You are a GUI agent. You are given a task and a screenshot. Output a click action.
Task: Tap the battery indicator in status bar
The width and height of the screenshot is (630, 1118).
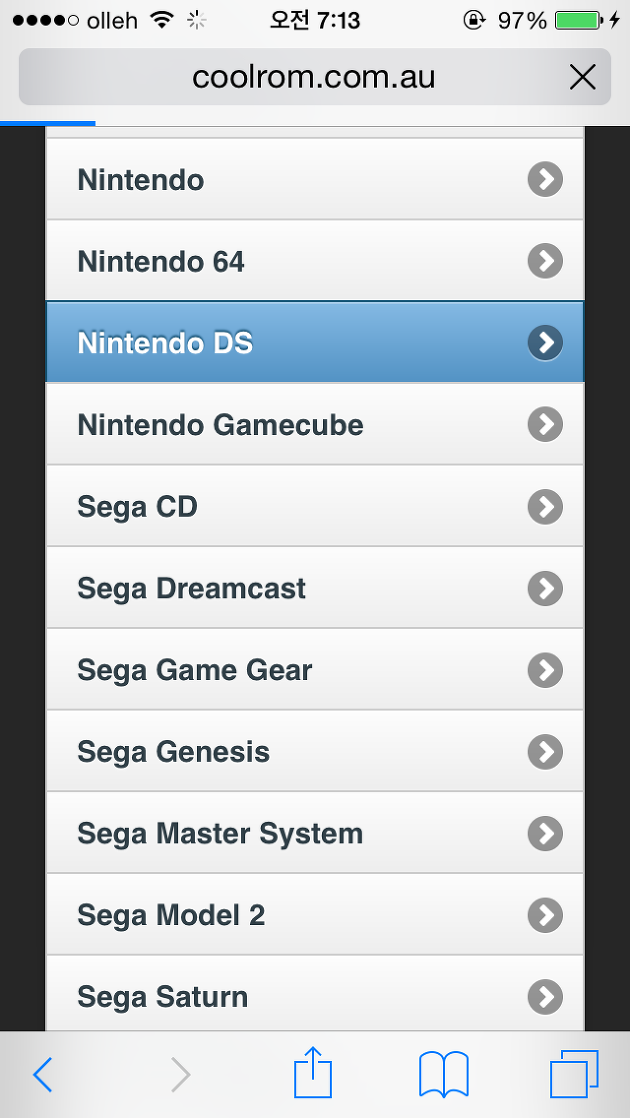(x=578, y=21)
